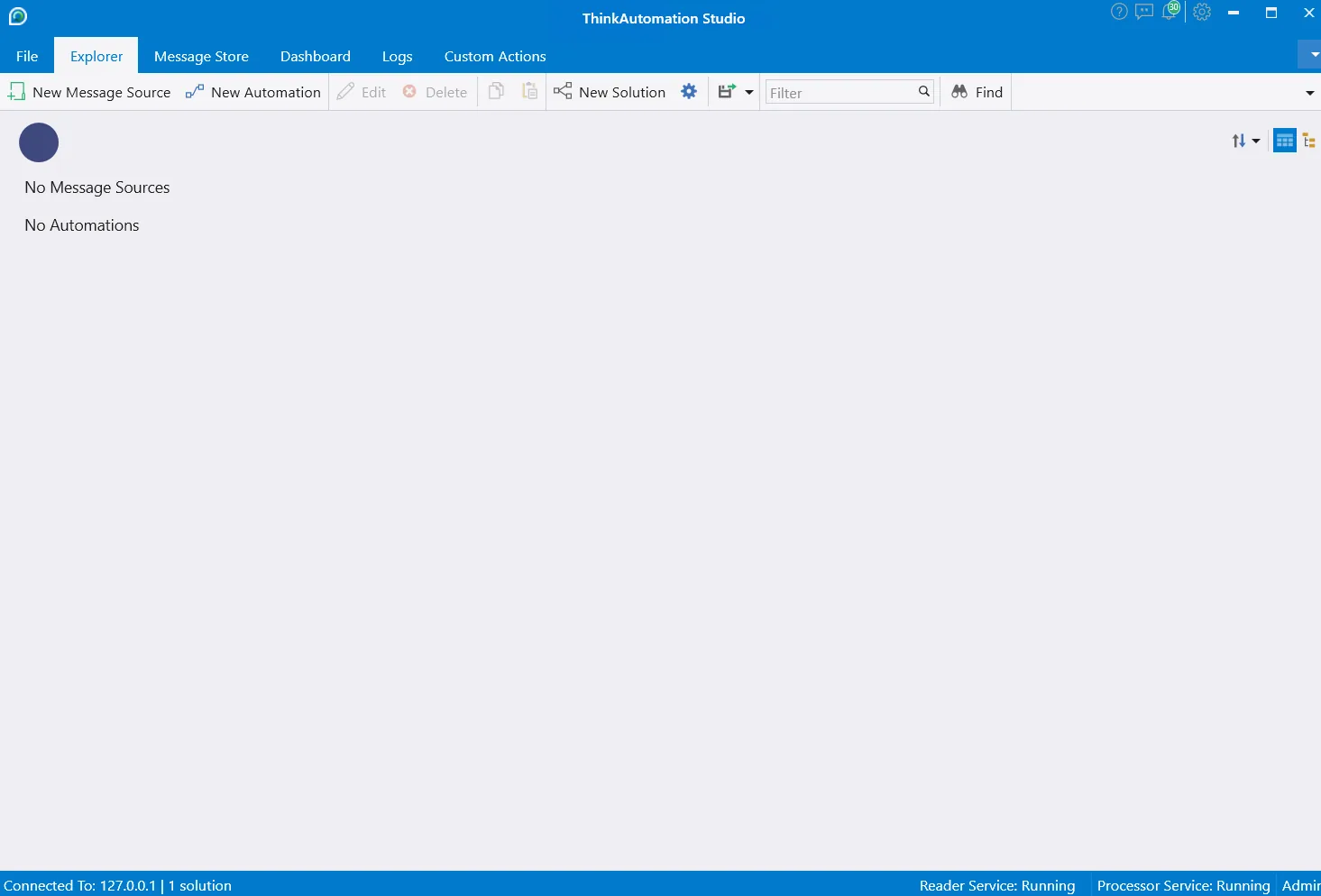
Task: Open notifications bell showing 30
Action: click(1170, 11)
